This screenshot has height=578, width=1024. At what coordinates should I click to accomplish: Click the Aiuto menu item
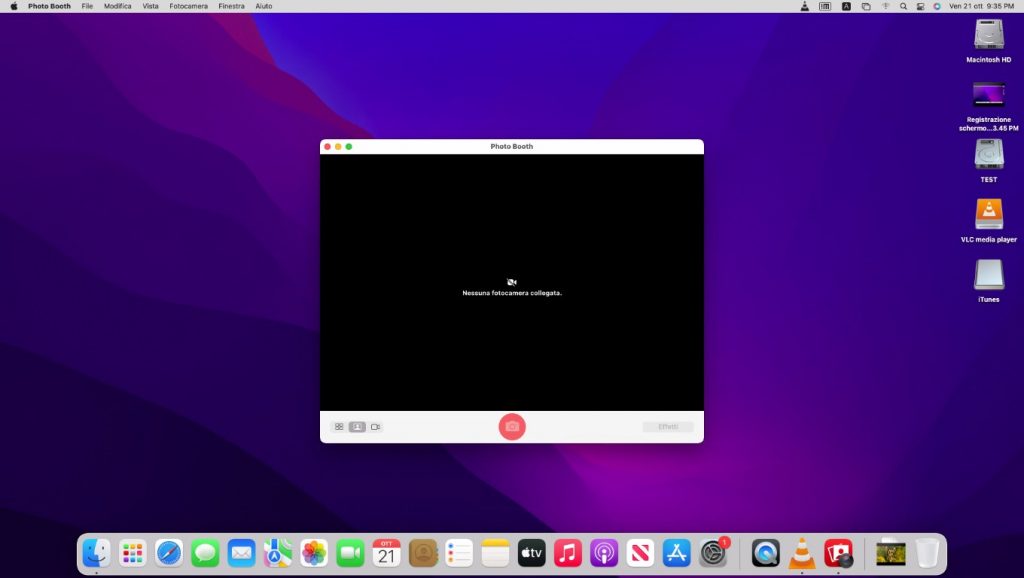[263, 6]
